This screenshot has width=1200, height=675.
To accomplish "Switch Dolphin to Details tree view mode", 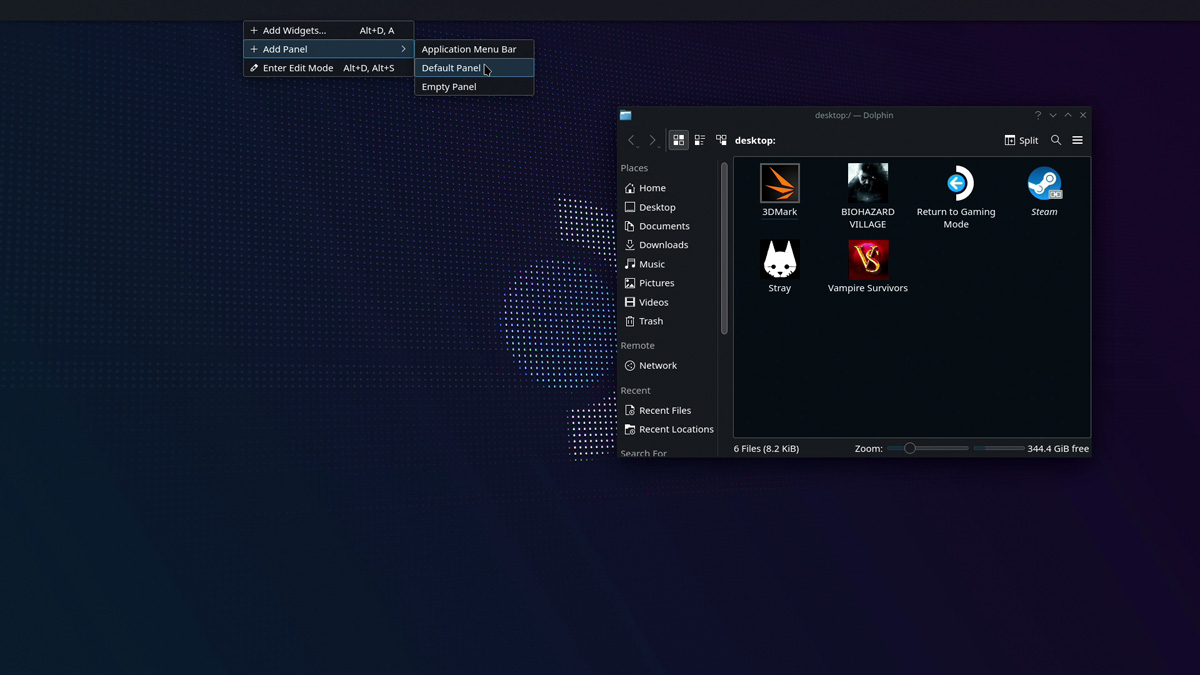I will (x=721, y=140).
